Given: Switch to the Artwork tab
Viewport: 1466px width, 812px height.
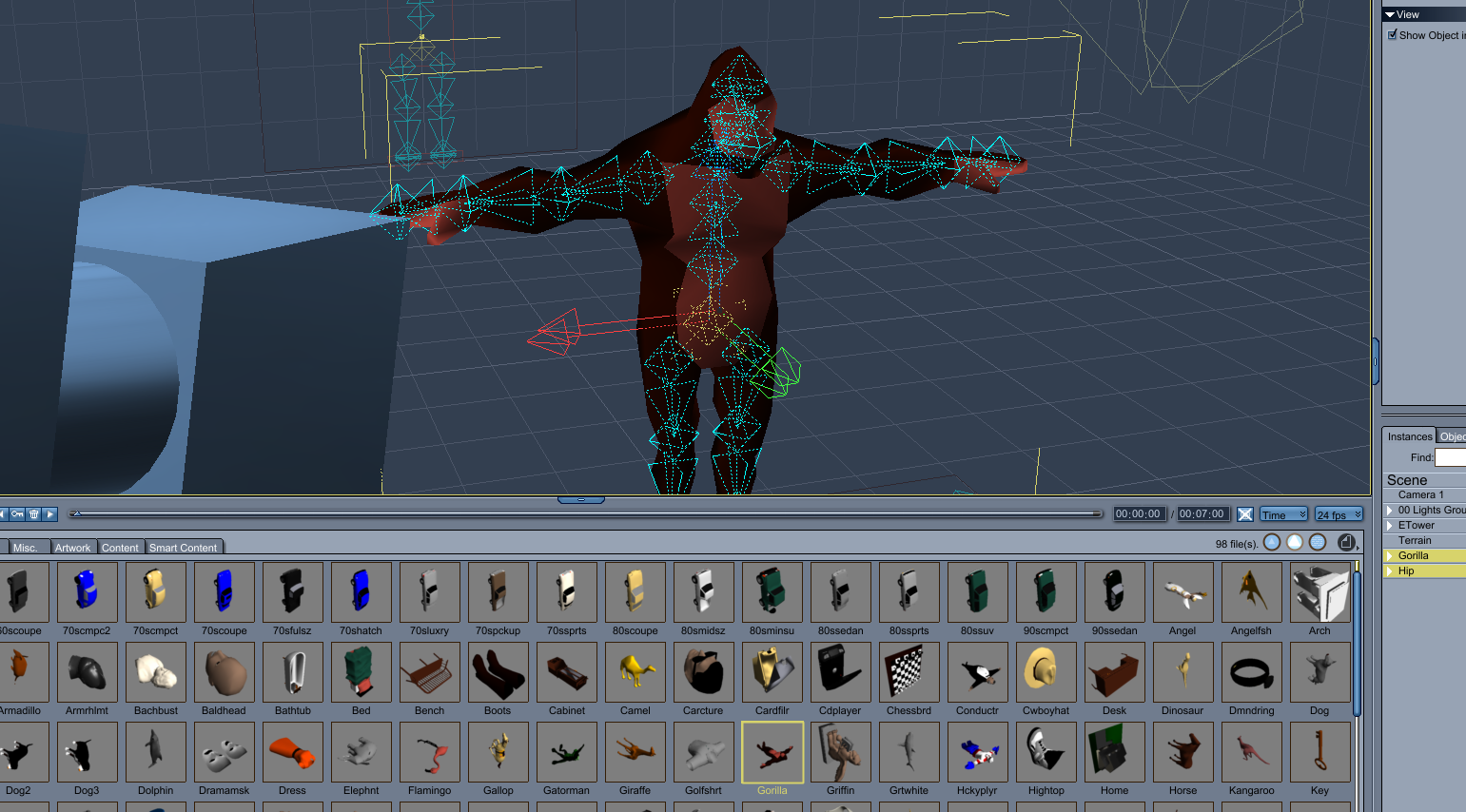Looking at the screenshot, I should pos(72,548).
